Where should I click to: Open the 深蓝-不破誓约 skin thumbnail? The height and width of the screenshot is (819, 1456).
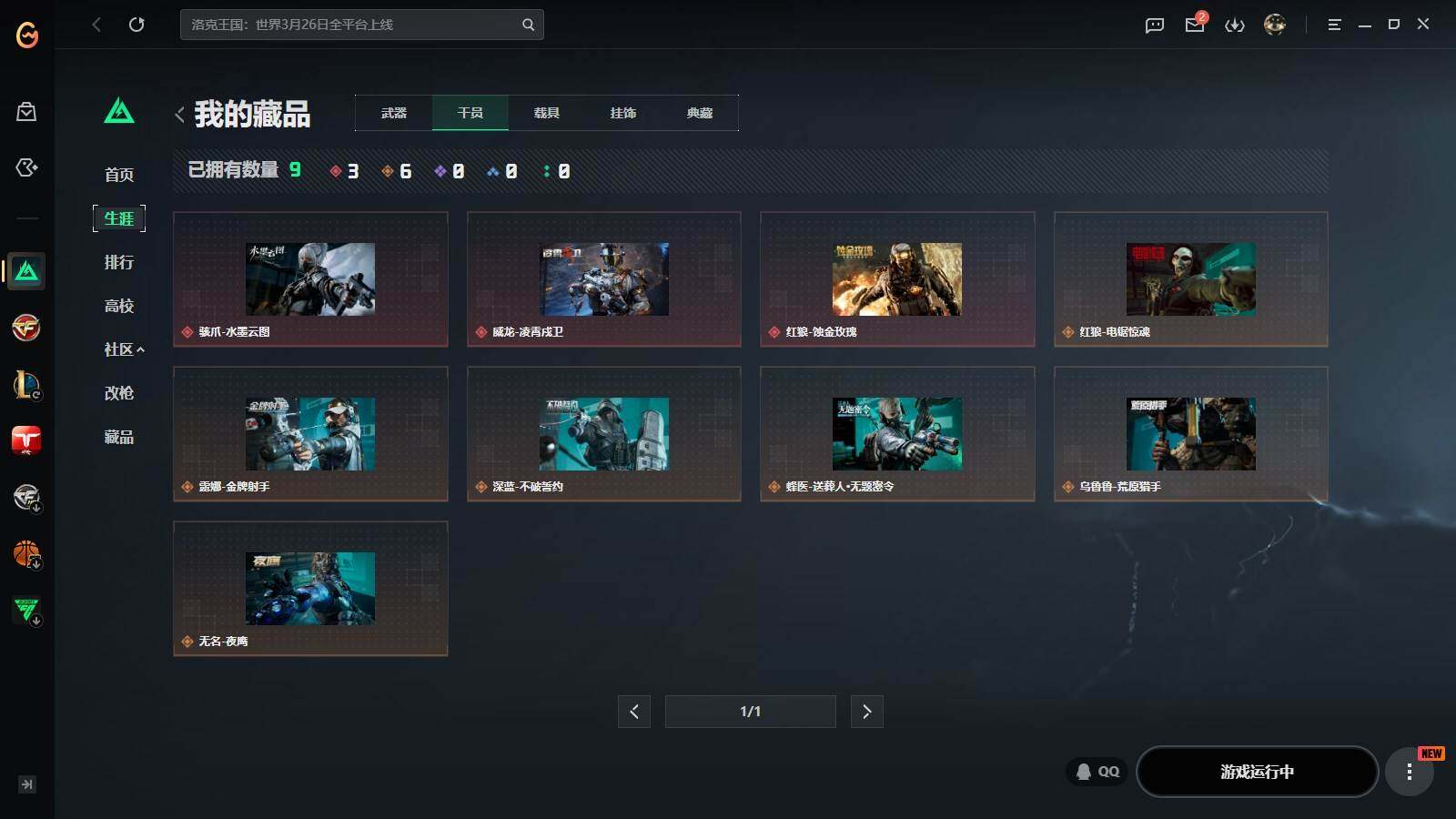[604, 434]
